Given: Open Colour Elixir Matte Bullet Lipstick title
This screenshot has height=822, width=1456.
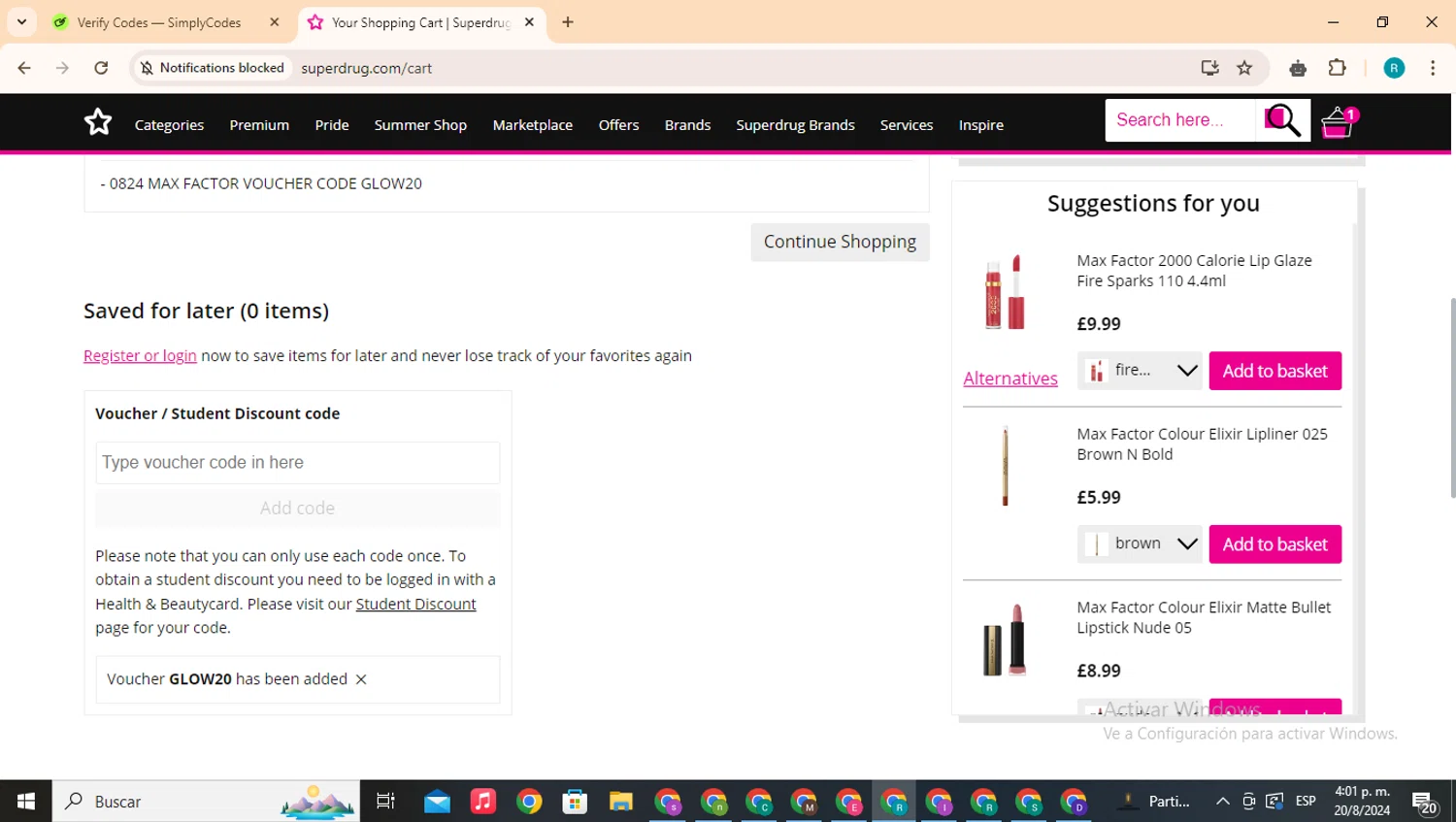Looking at the screenshot, I should [x=1204, y=617].
